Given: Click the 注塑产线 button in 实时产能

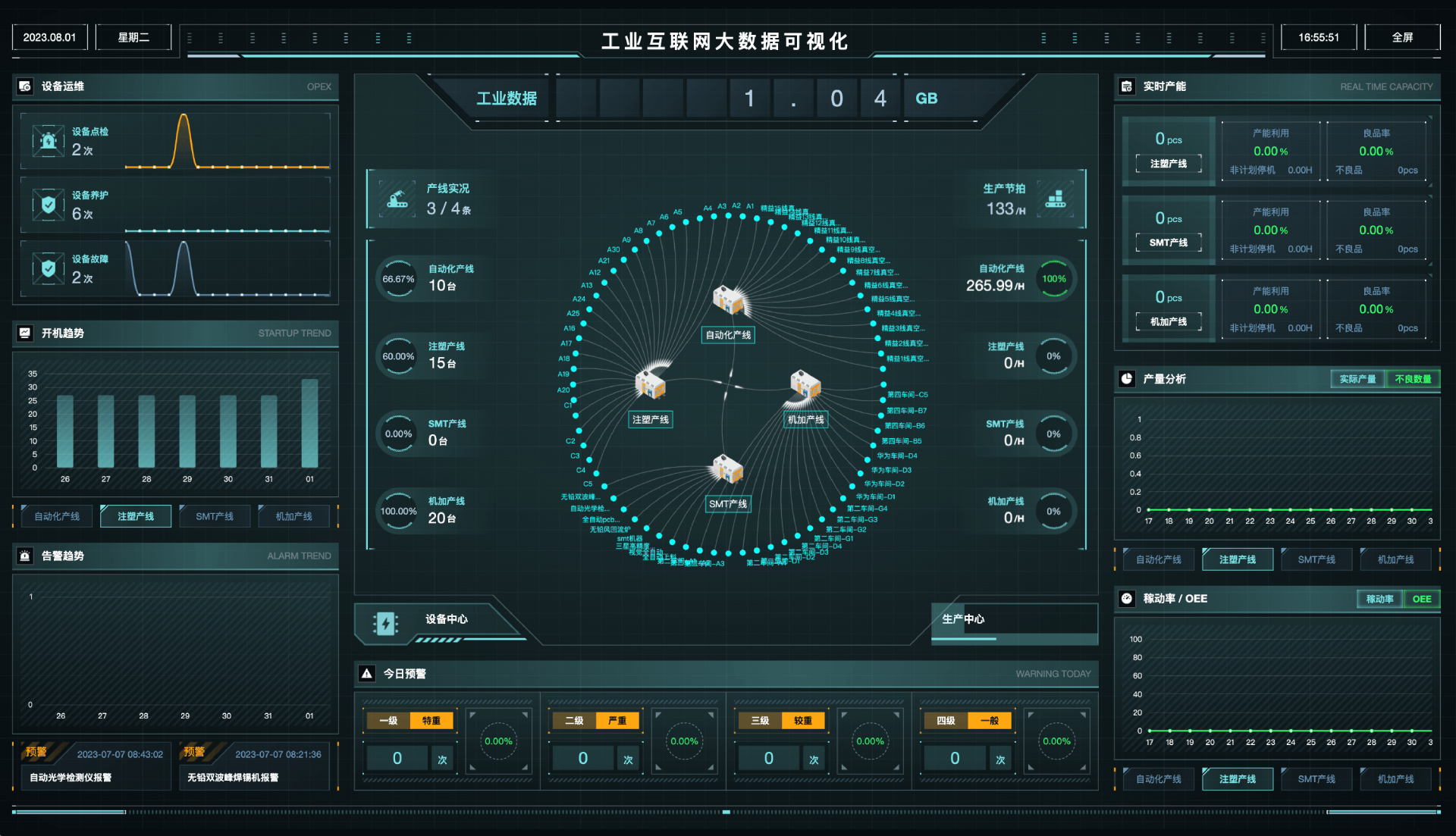Looking at the screenshot, I should coord(1168,164).
